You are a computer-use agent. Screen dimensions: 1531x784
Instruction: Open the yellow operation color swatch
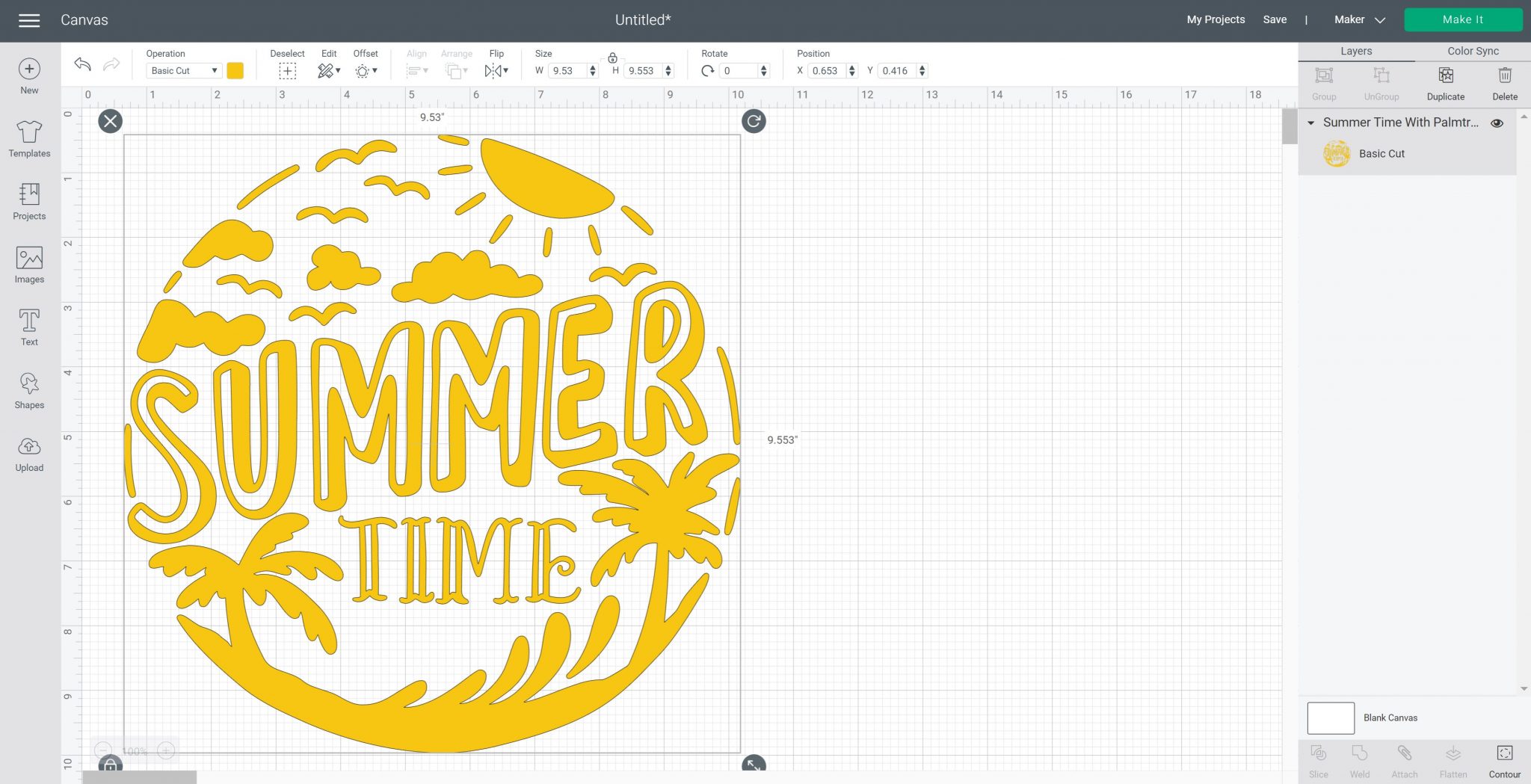point(235,71)
